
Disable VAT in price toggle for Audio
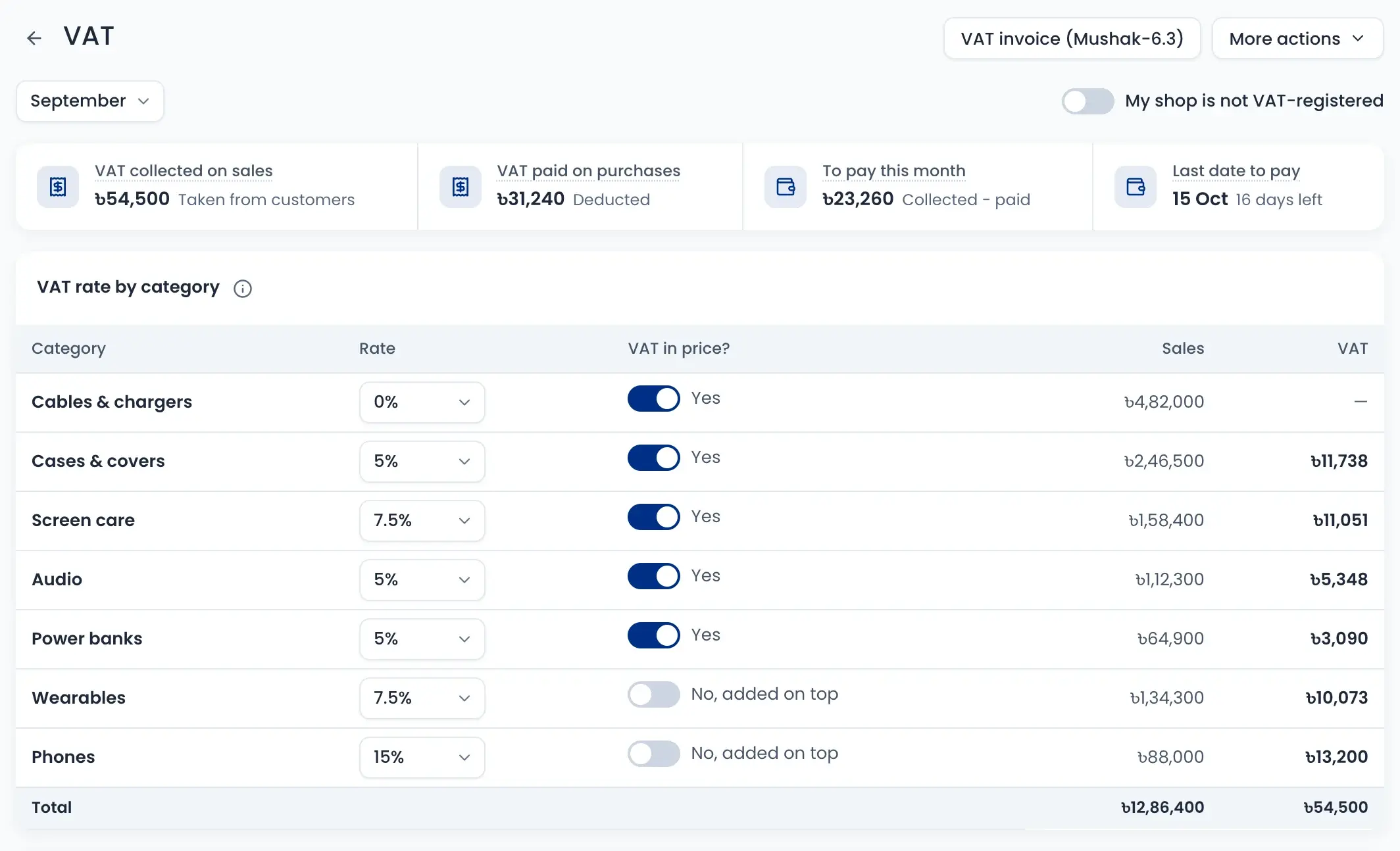click(x=653, y=576)
